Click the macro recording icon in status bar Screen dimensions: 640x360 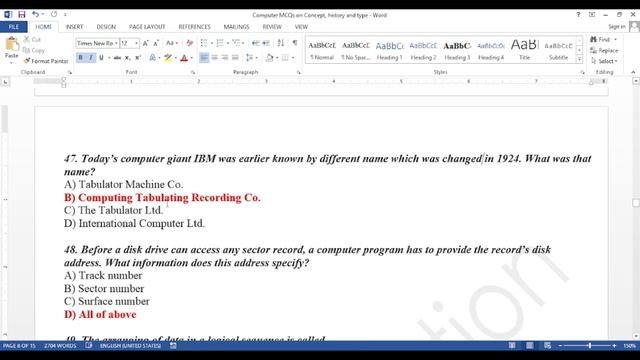173,346
